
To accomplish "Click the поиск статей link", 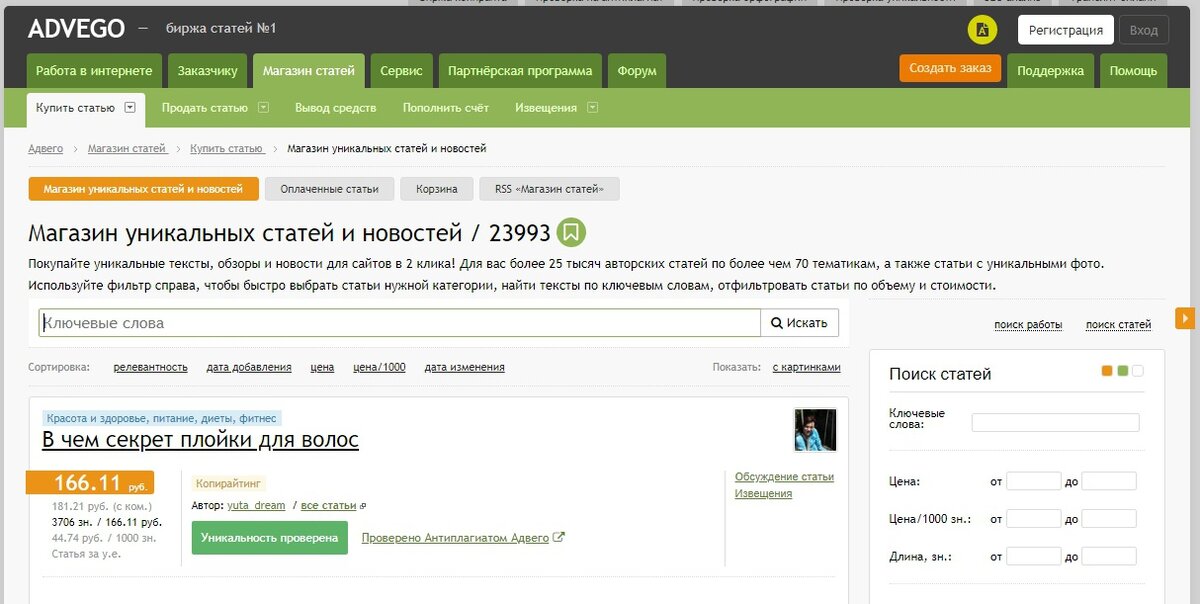I will point(1119,324).
